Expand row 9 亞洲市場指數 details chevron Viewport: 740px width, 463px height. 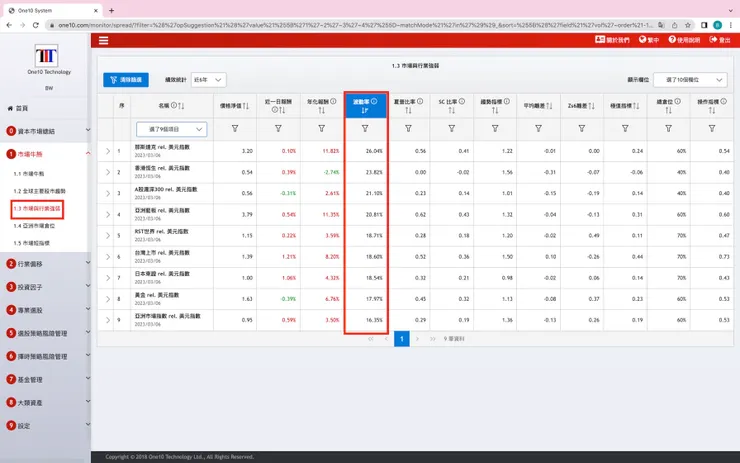tap(108, 320)
